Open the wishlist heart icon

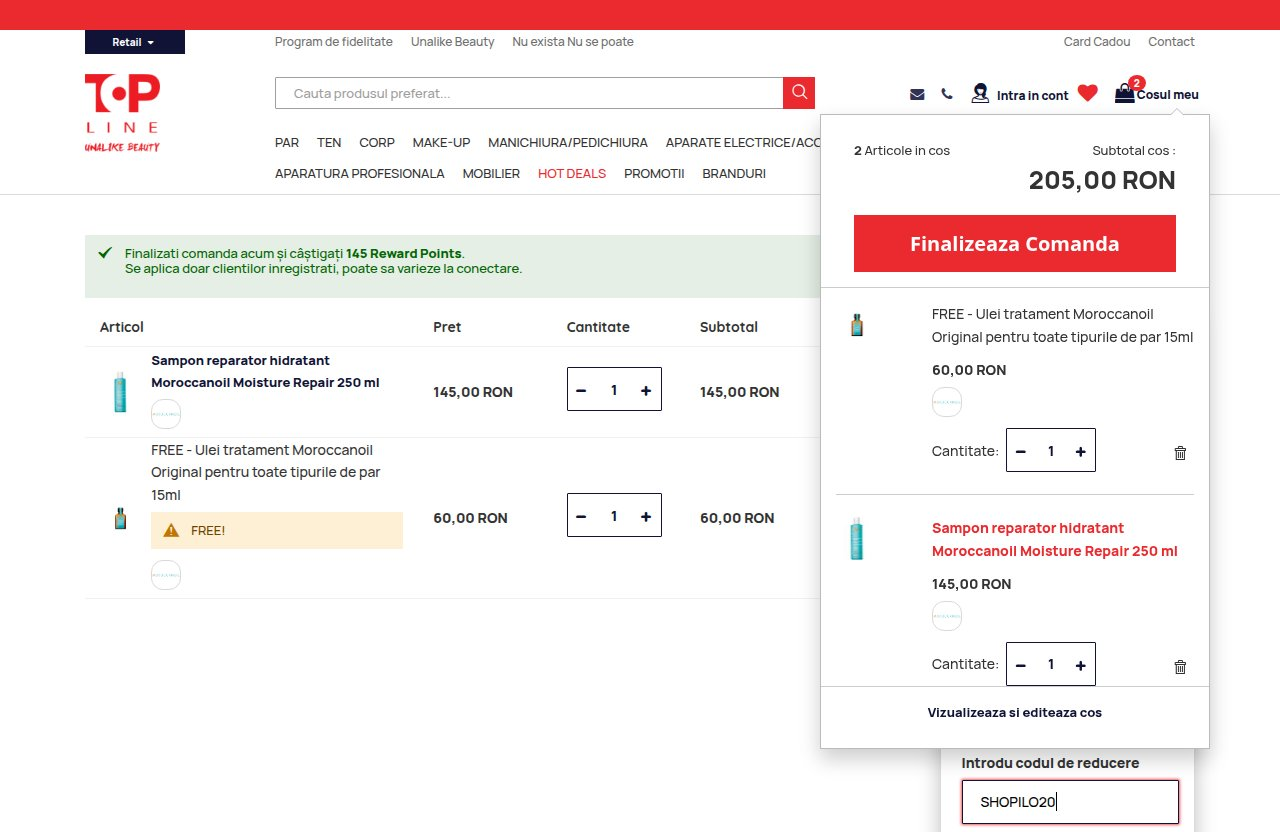(1088, 93)
